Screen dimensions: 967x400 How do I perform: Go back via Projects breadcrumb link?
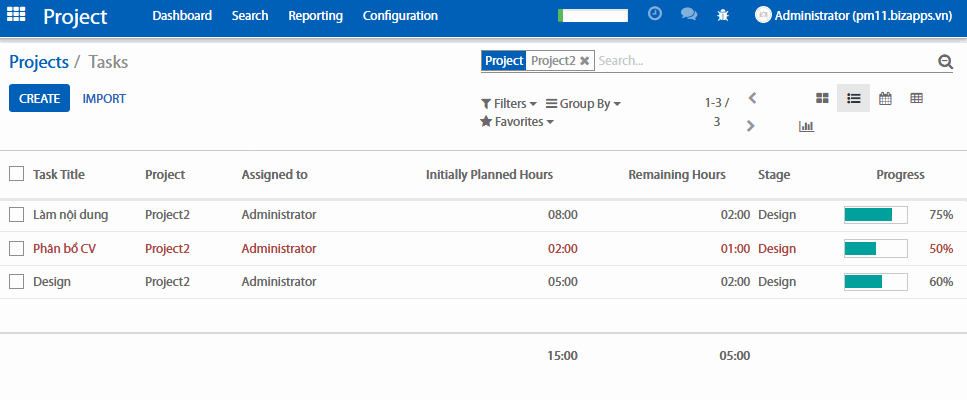[x=38, y=62]
